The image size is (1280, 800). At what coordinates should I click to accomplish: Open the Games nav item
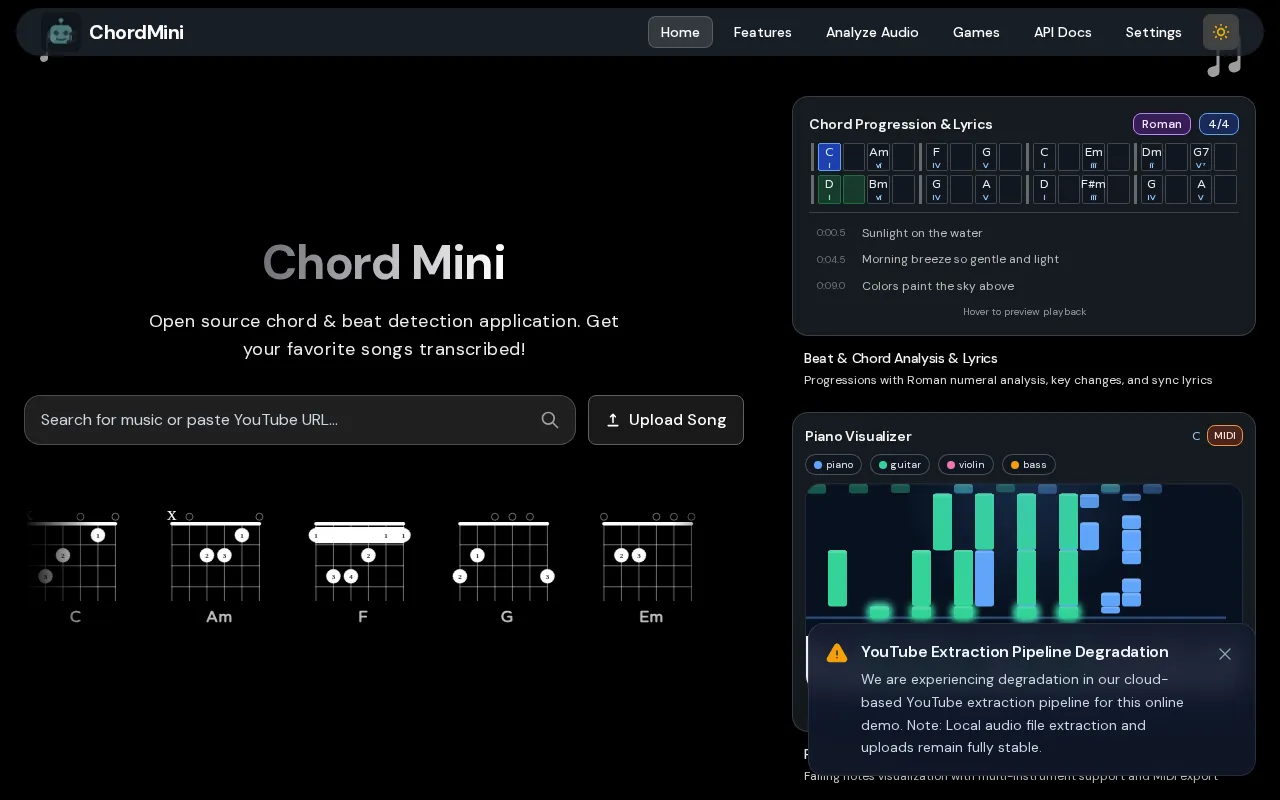point(976,32)
